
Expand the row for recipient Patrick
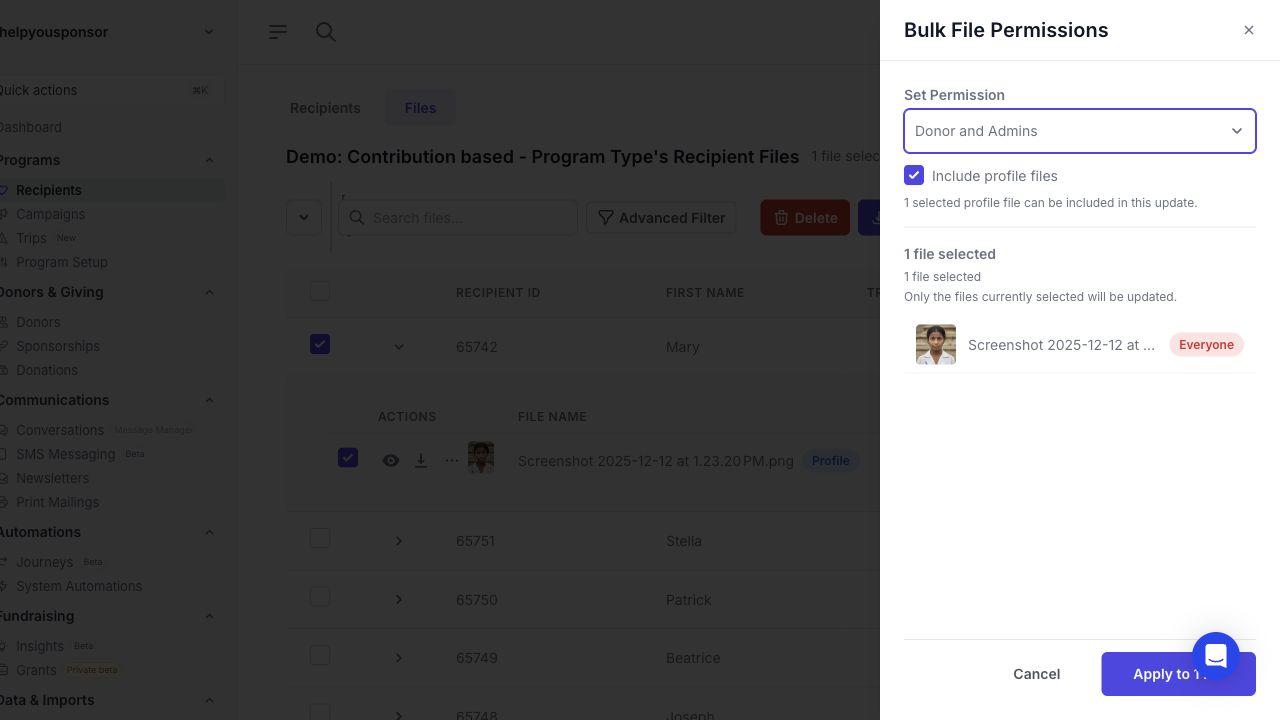pos(399,600)
